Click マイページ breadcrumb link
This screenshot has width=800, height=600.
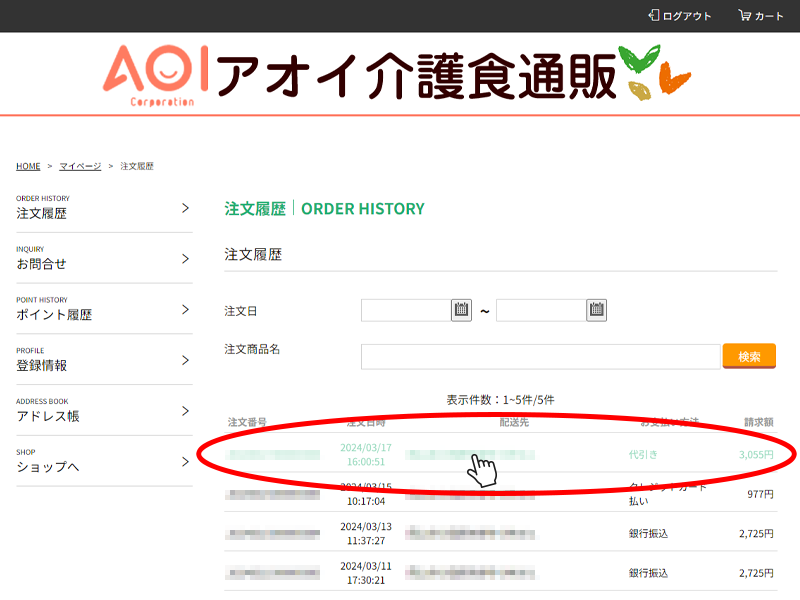80,166
